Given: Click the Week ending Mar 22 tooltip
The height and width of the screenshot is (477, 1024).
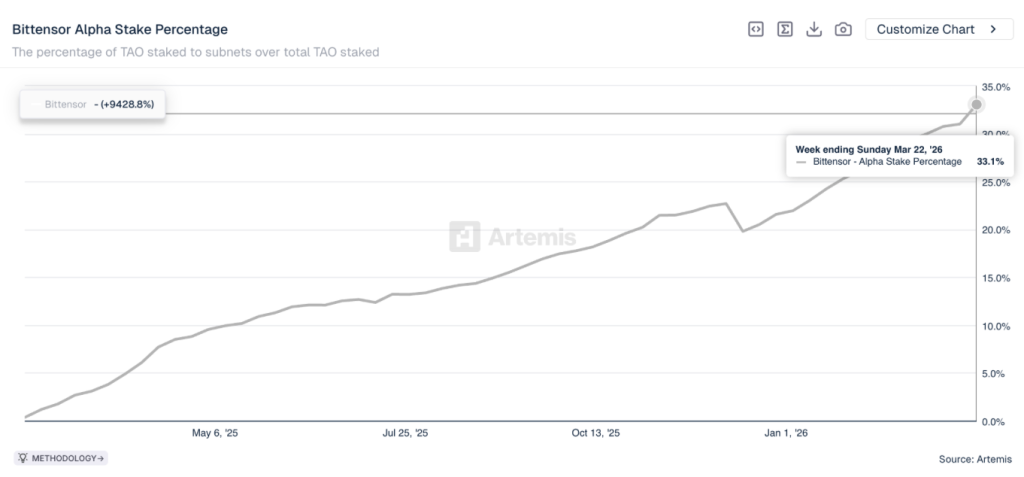Looking at the screenshot, I should click(x=899, y=154).
